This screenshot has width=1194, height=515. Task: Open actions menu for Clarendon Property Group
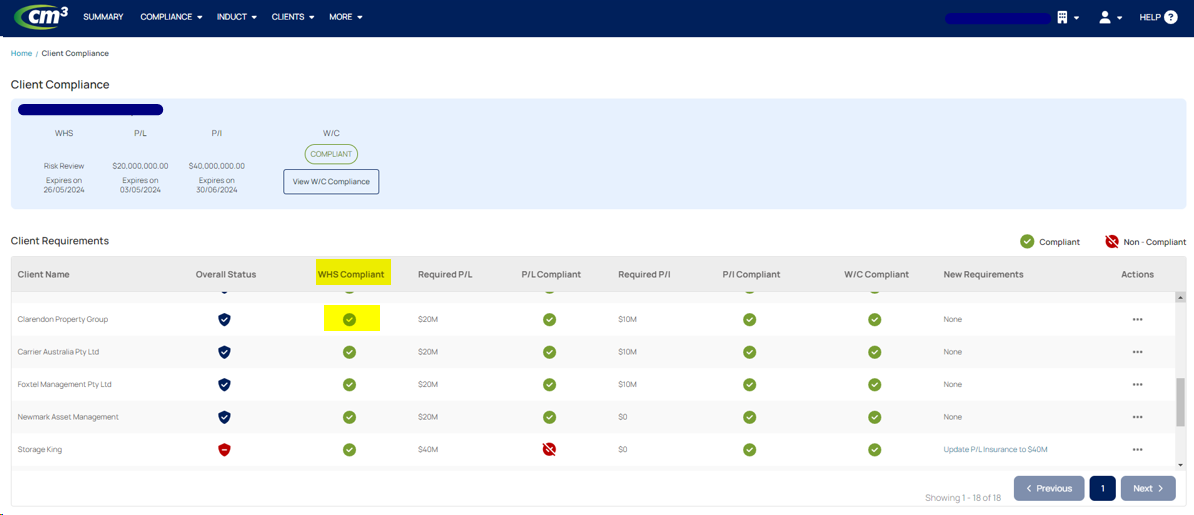(1138, 319)
